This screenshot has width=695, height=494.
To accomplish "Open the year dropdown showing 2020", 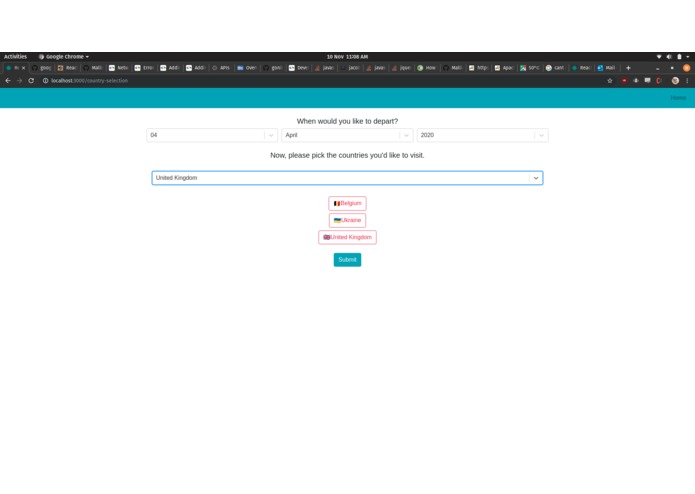I will coord(482,135).
